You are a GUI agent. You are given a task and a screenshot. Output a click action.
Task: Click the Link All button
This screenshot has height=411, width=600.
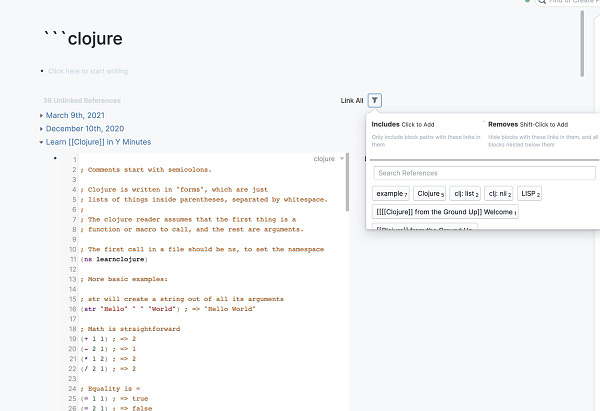[x=352, y=101]
